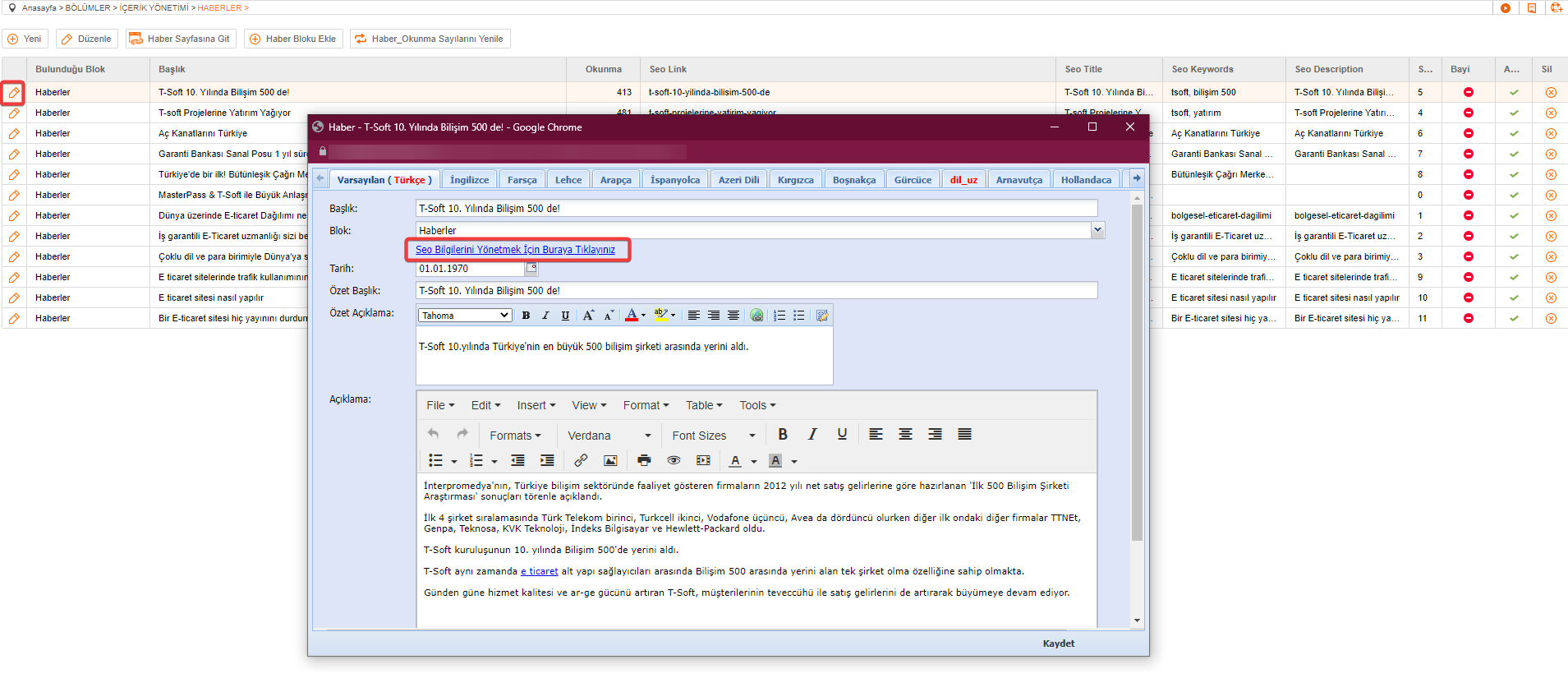Apply the yellow highlight color in Özet Açıklama

pyautogui.click(x=661, y=316)
